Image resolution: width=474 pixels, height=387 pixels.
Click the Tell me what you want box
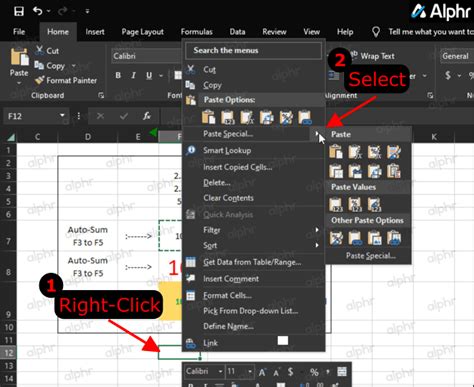point(431,32)
